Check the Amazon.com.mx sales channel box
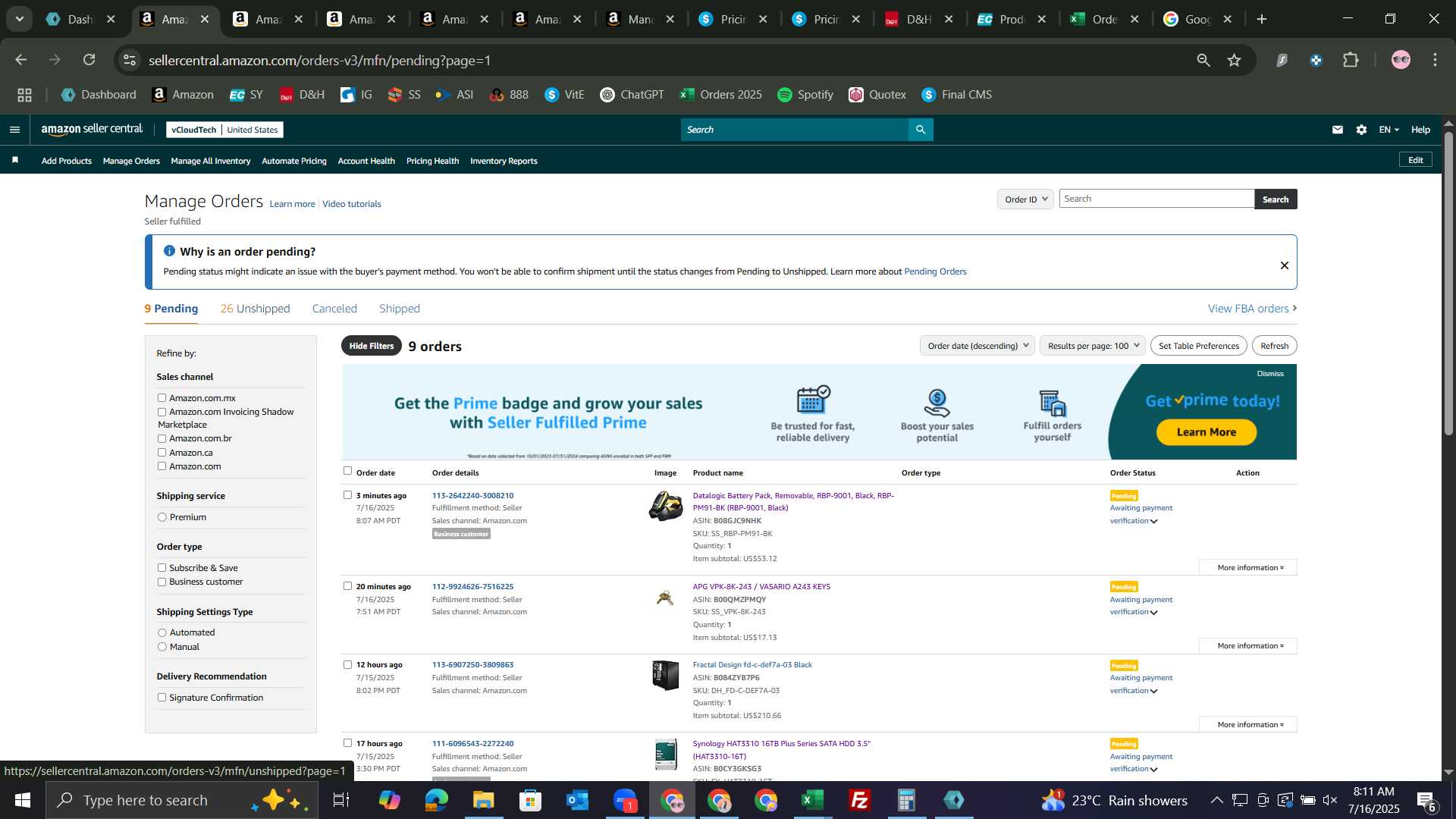Screen dimensions: 1456x819 coord(162,397)
